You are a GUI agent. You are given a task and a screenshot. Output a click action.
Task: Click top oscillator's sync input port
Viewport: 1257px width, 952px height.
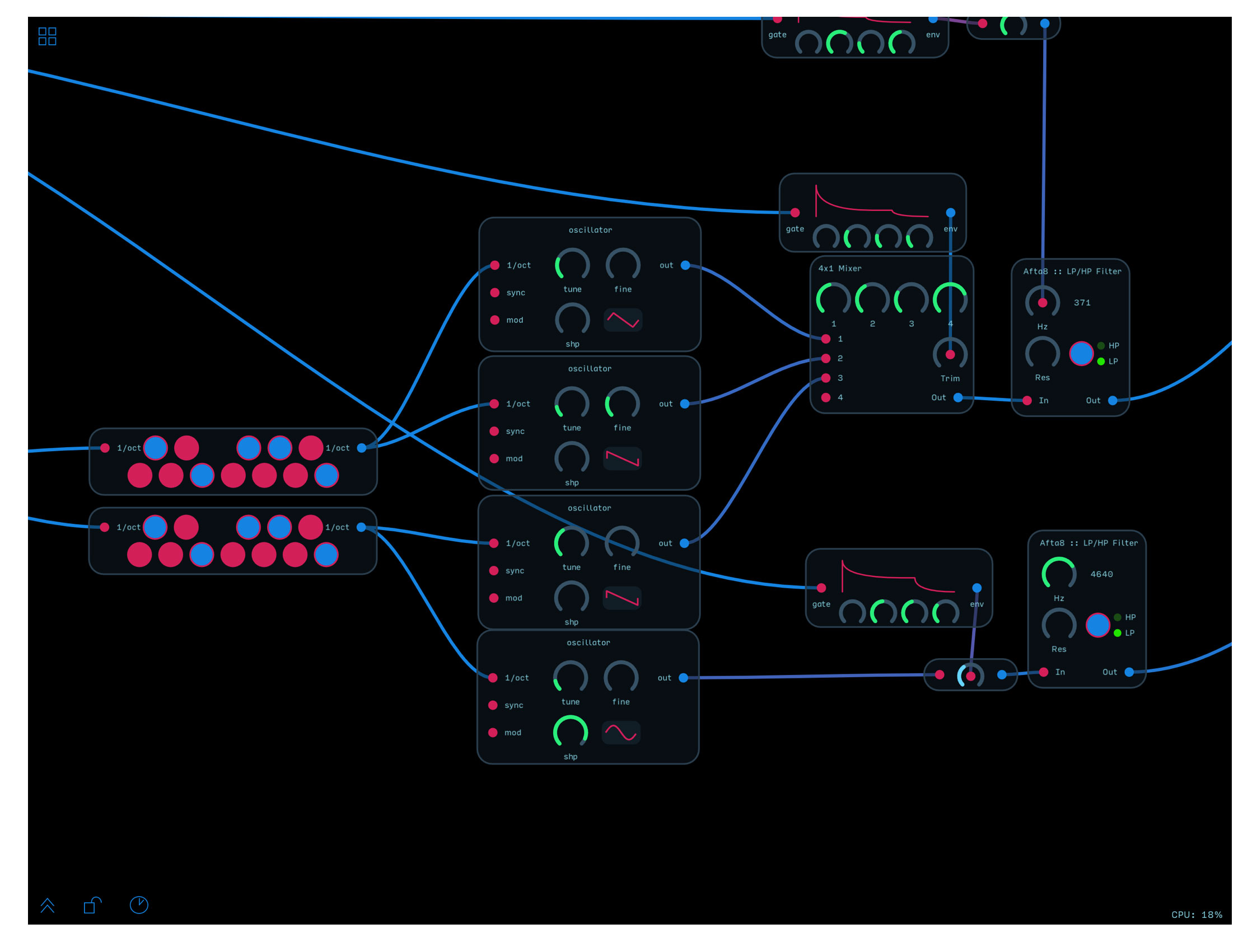coord(495,293)
